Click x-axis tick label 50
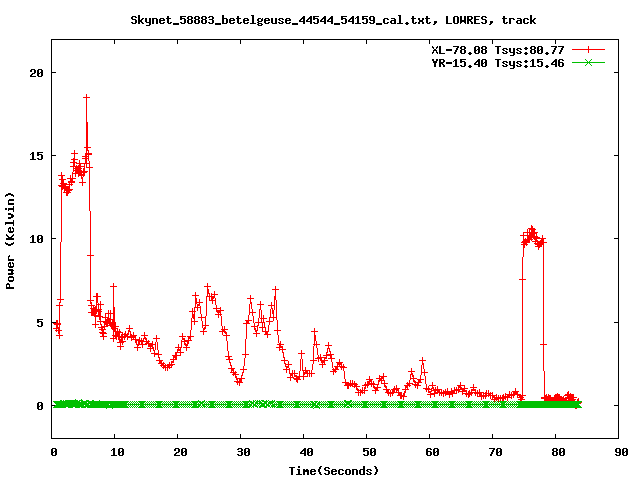This screenshot has height=480, width=640. [x=369, y=452]
